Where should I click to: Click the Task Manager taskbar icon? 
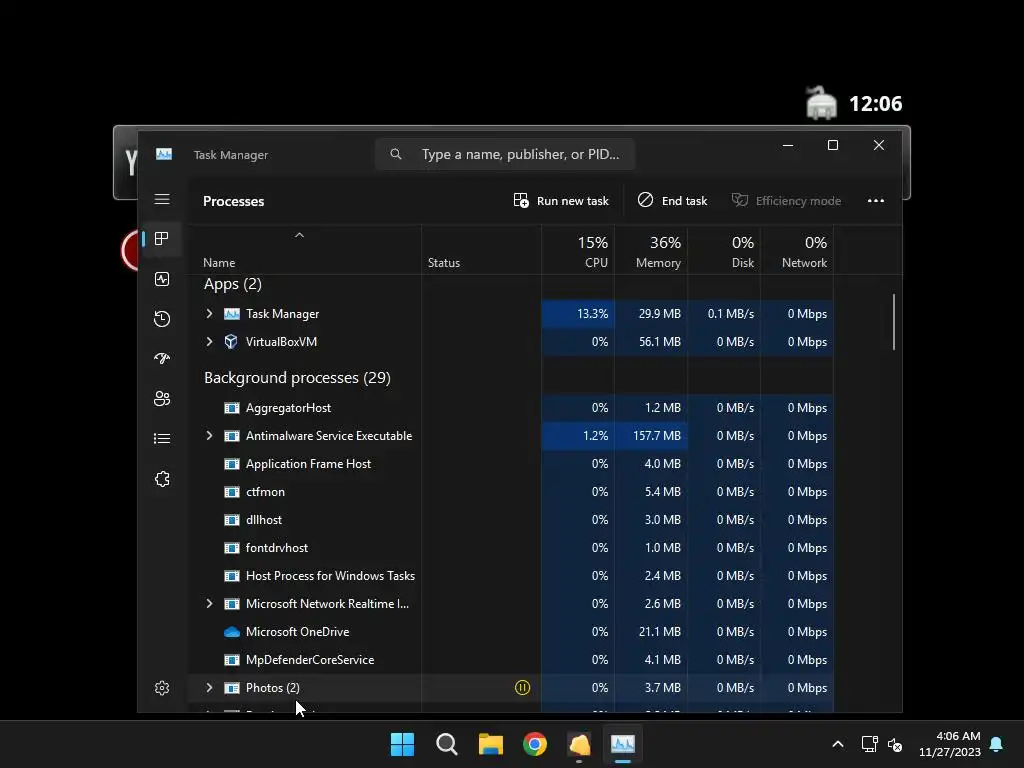(x=622, y=744)
